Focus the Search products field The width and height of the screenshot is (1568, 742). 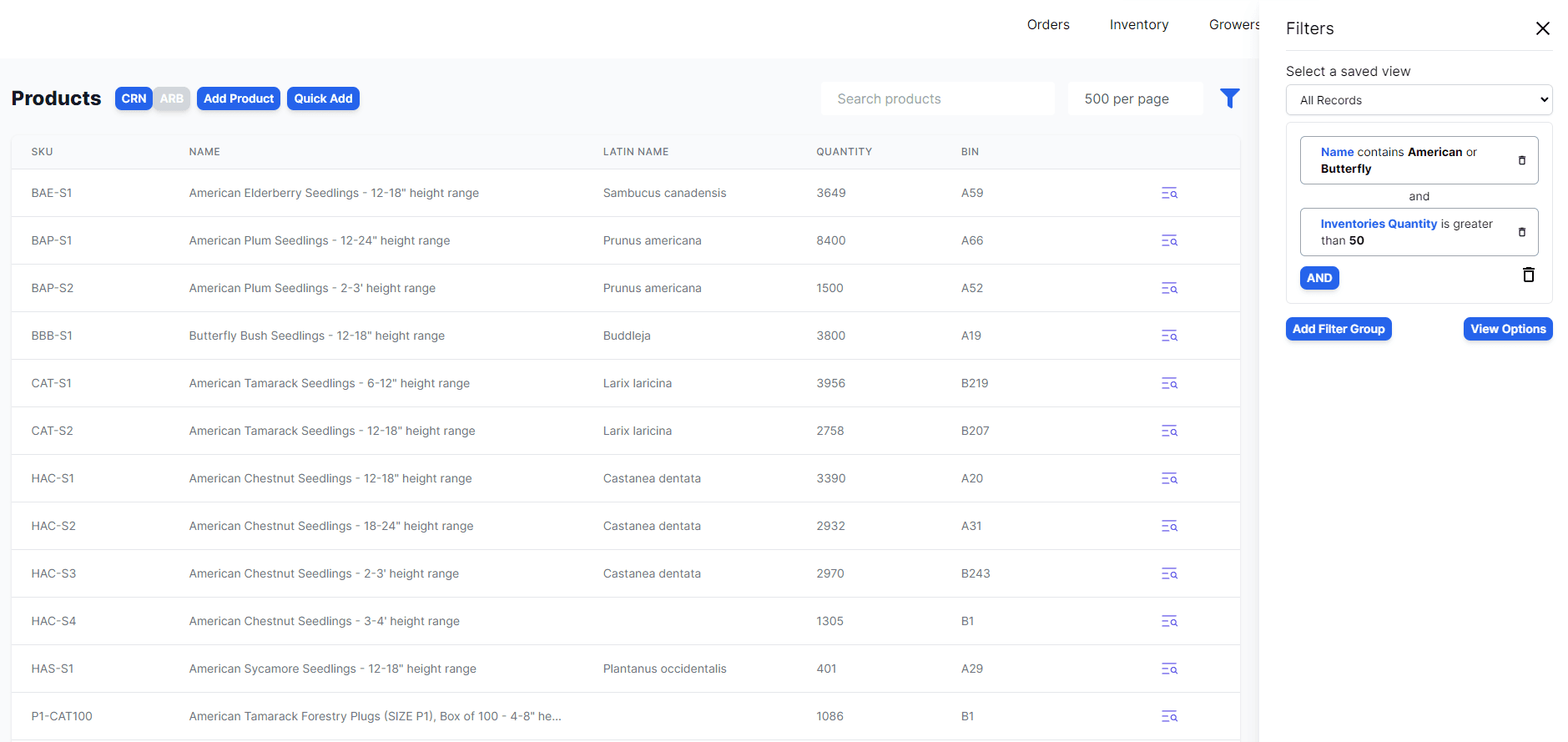[x=937, y=98]
